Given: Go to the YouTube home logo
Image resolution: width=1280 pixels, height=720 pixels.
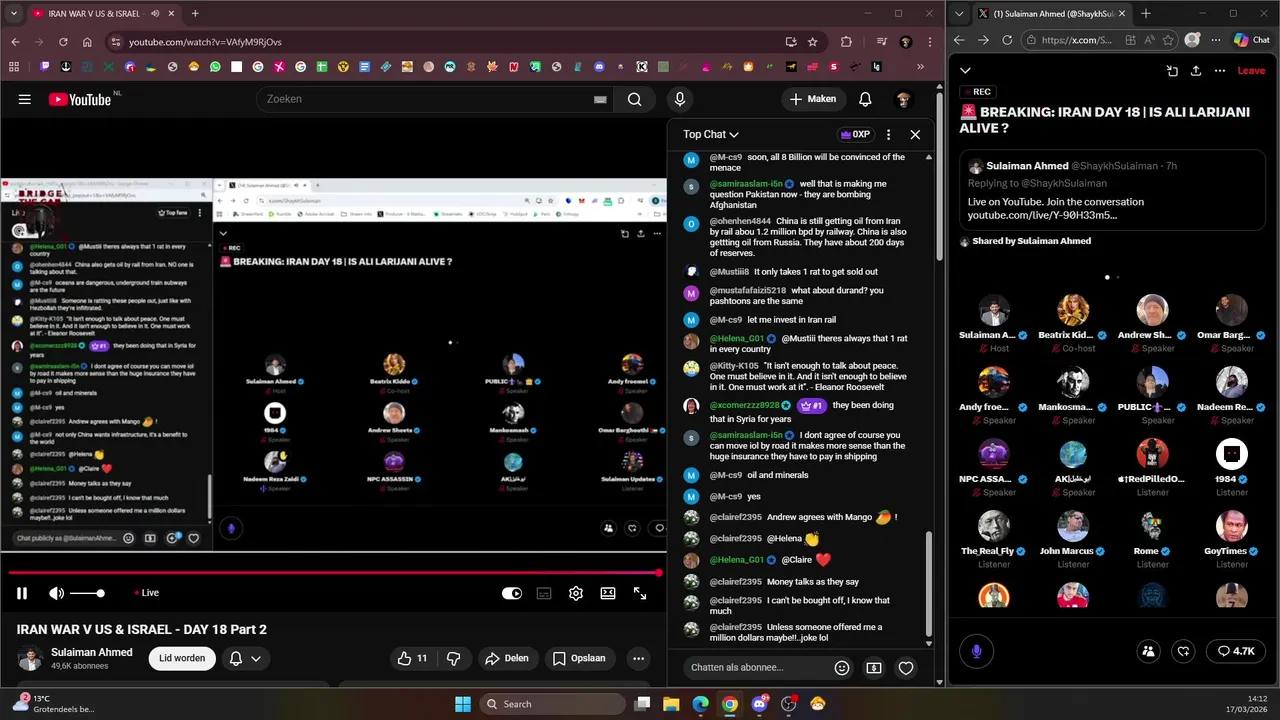Looking at the screenshot, I should 80,99.
